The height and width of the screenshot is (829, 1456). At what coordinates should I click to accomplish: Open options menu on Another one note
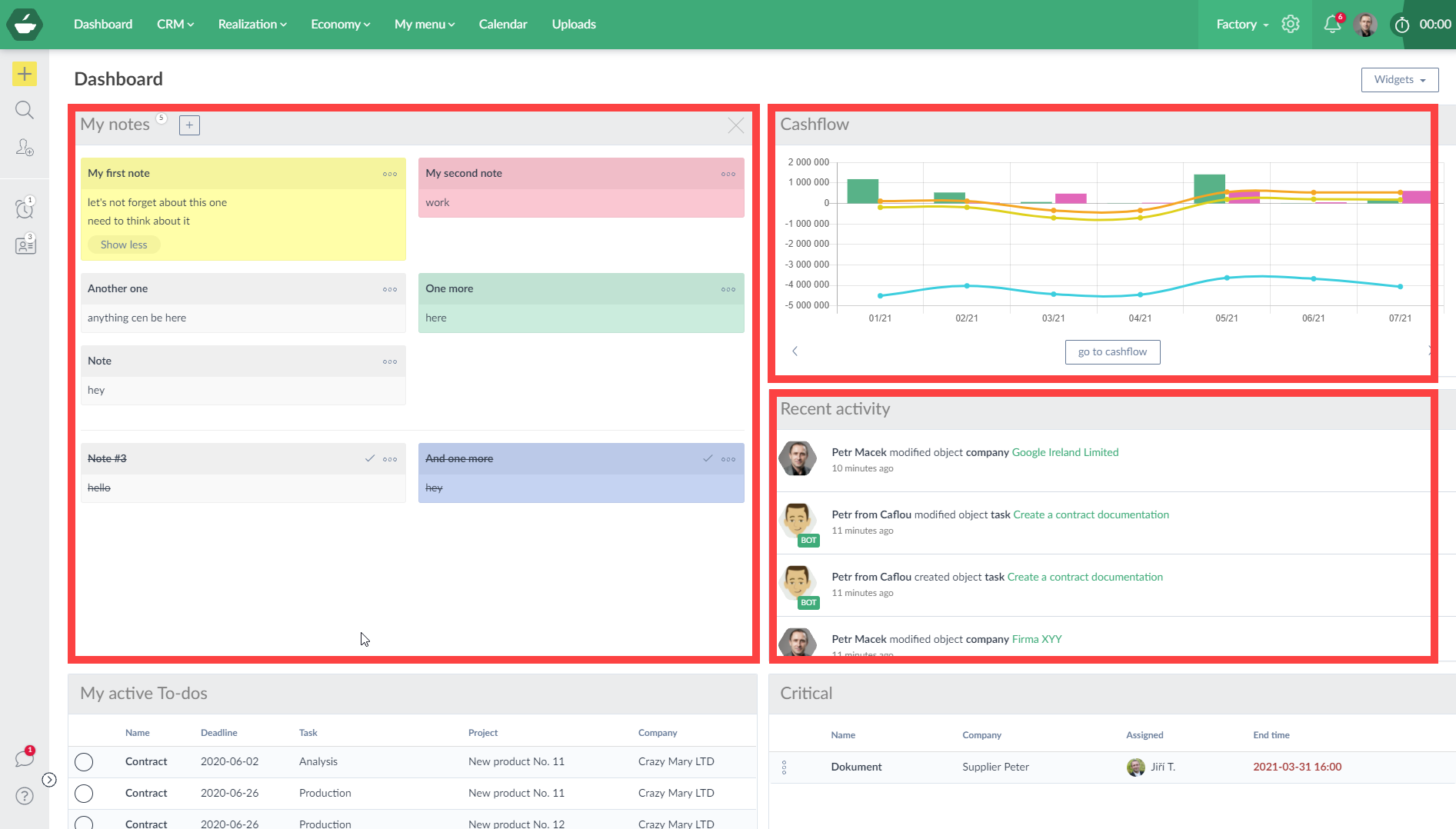(390, 289)
